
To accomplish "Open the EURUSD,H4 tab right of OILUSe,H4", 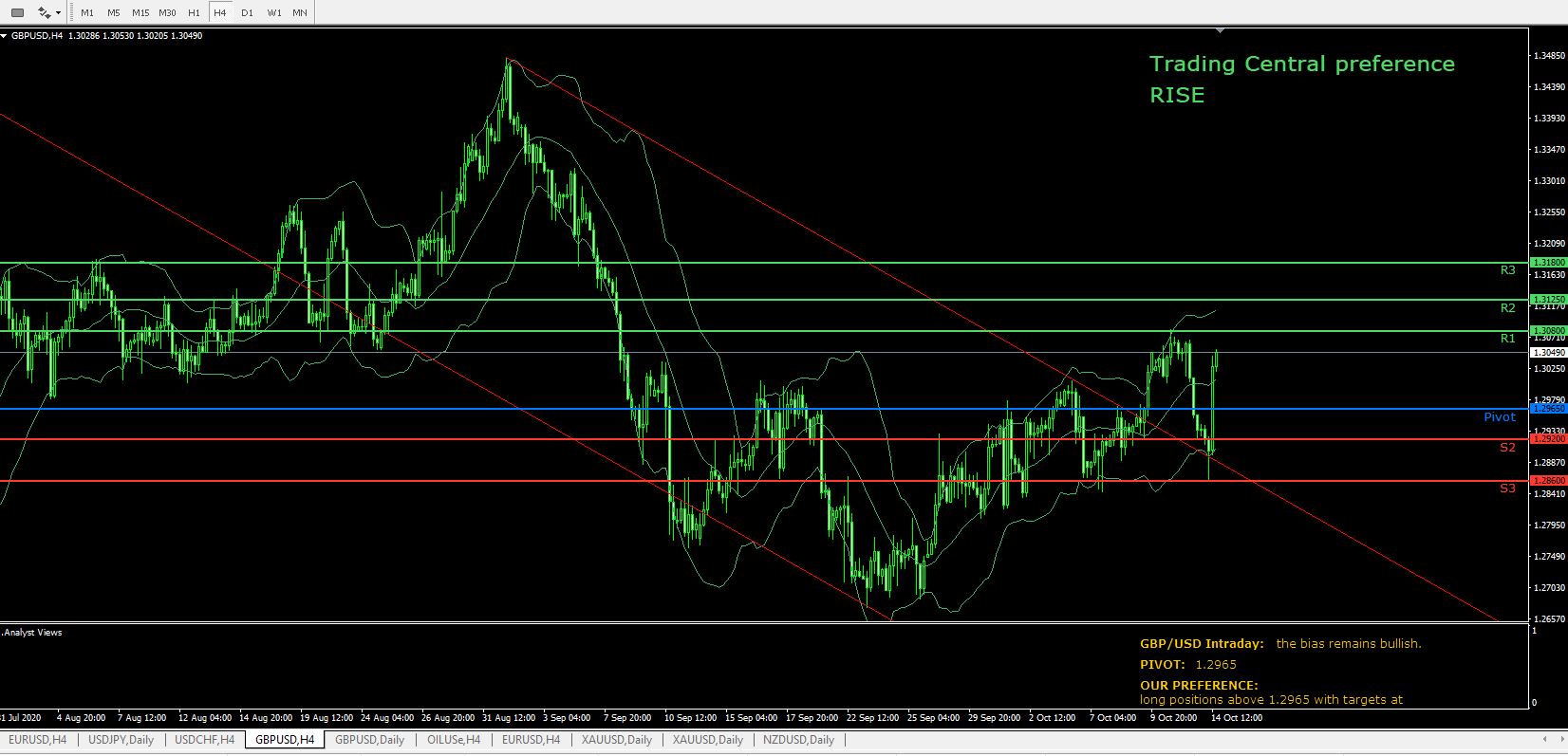I will [531, 740].
